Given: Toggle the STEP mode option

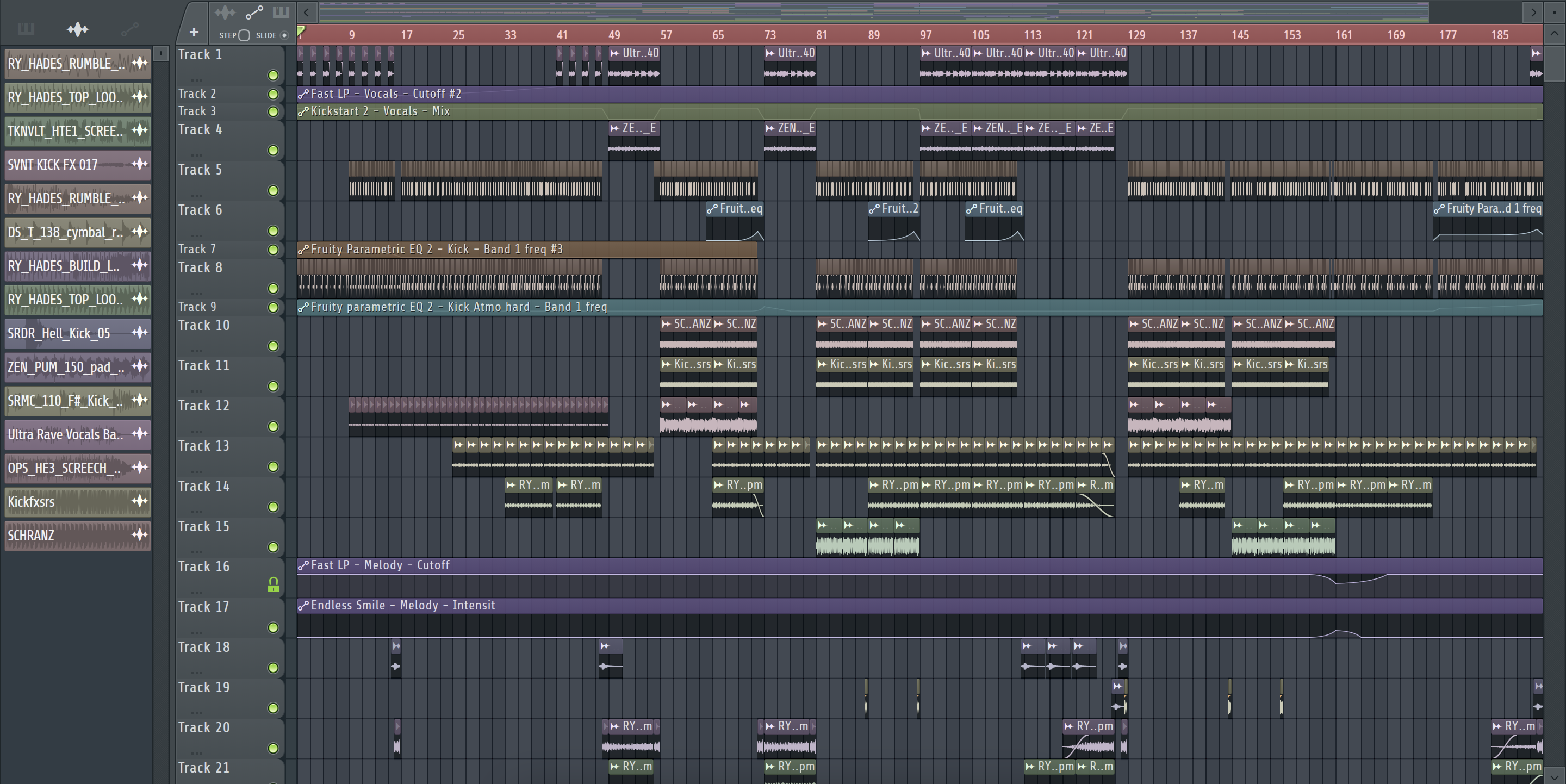Looking at the screenshot, I should click(244, 35).
